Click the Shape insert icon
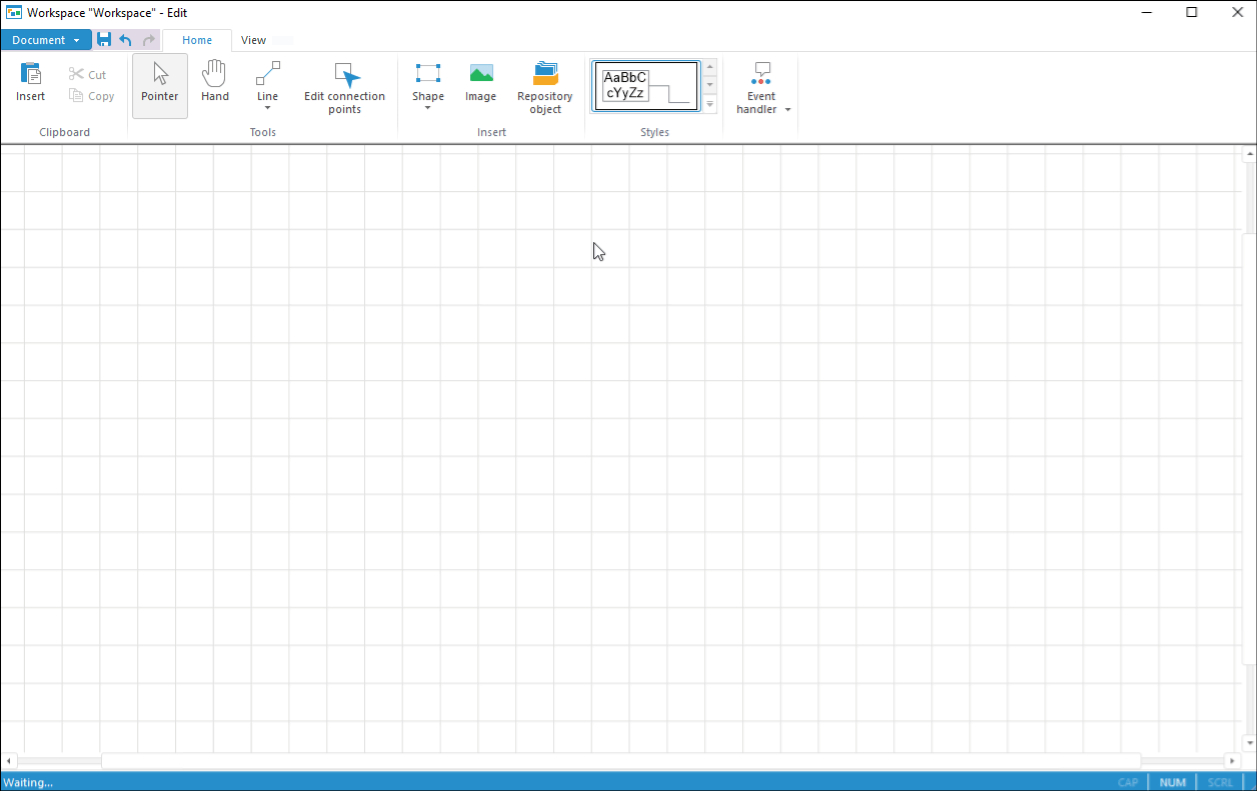1257x791 pixels. click(428, 74)
